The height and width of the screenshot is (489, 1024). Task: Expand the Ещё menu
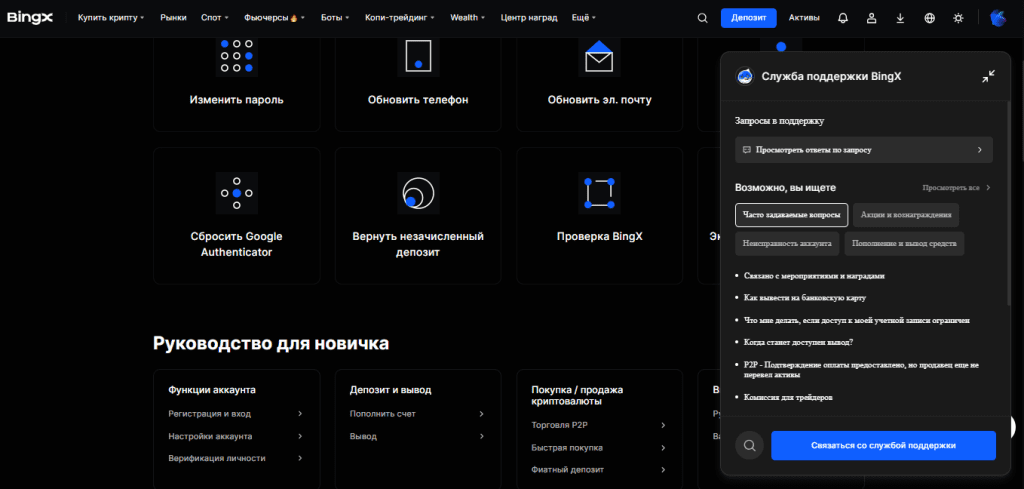pos(583,18)
